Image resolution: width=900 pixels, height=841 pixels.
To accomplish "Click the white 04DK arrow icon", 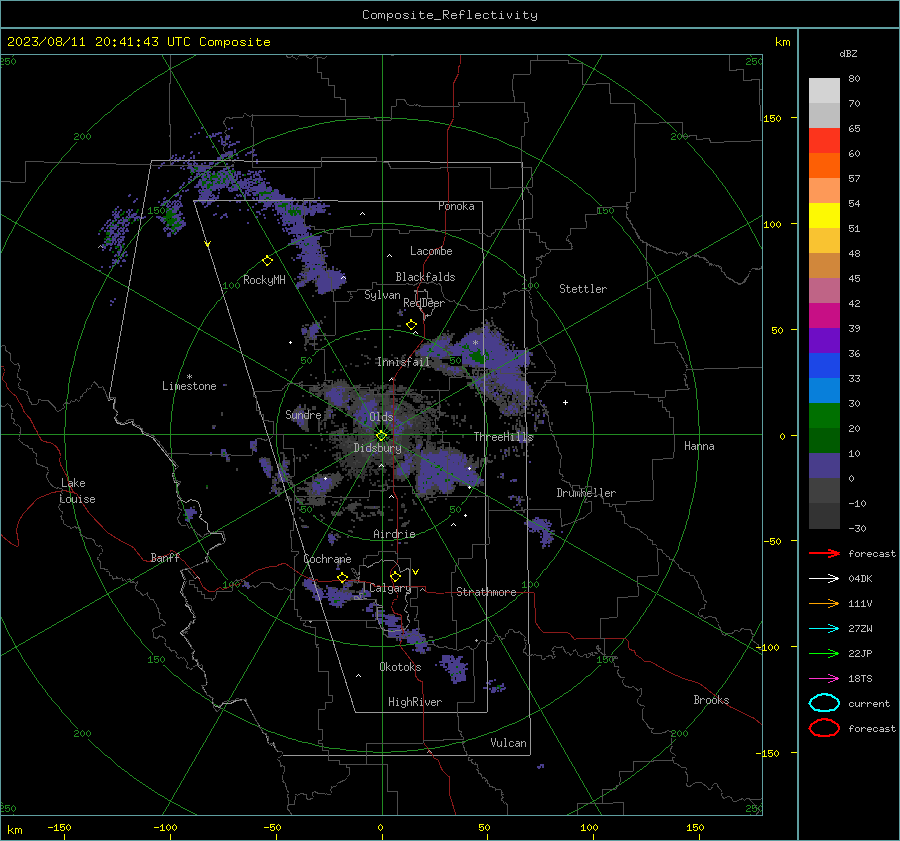I will click(x=824, y=578).
